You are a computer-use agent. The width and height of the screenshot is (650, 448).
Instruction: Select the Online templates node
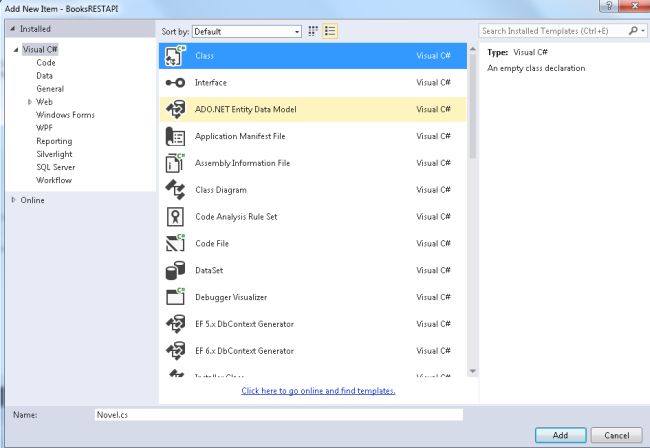click(x=32, y=200)
